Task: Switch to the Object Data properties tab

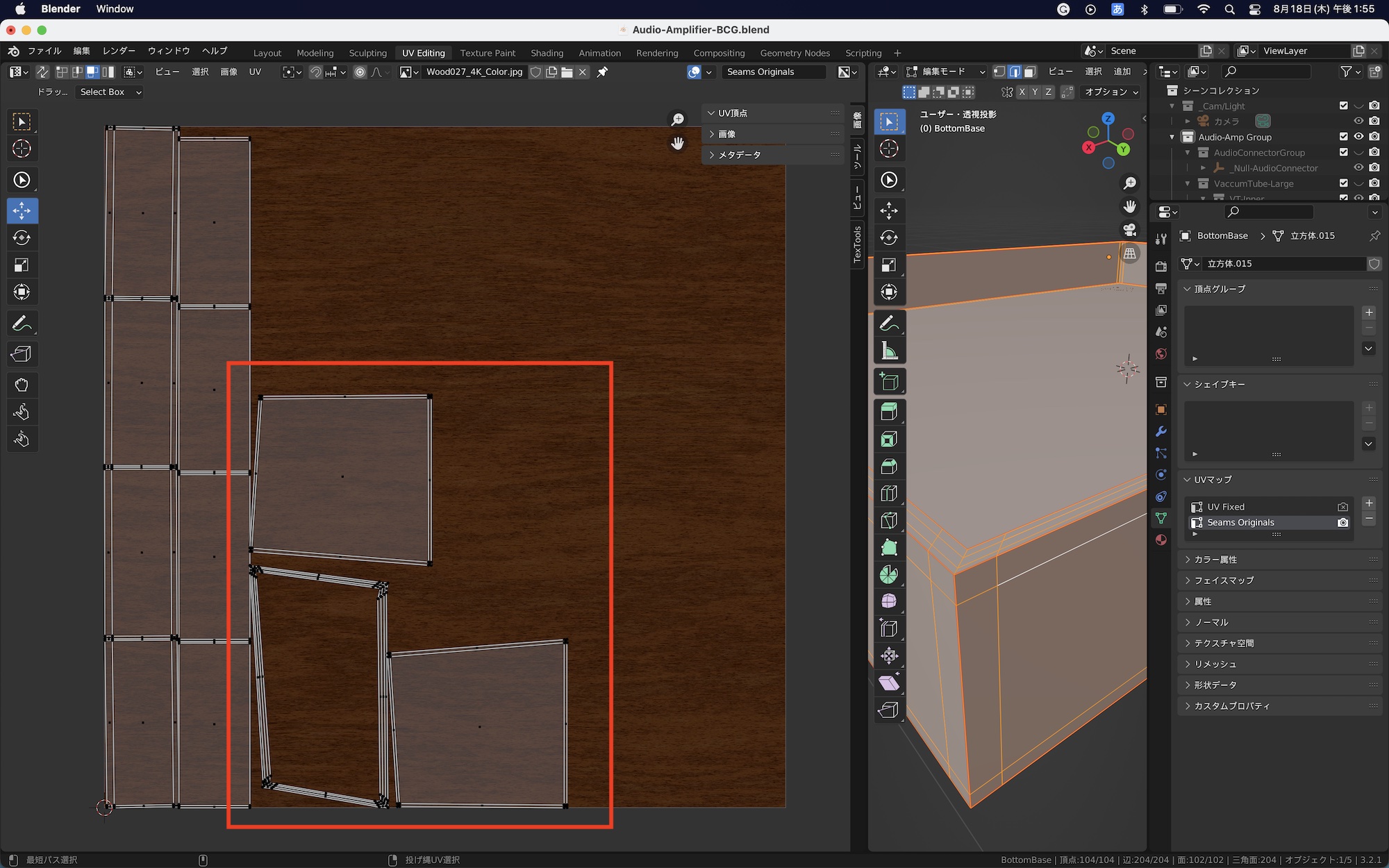Action: (1161, 517)
